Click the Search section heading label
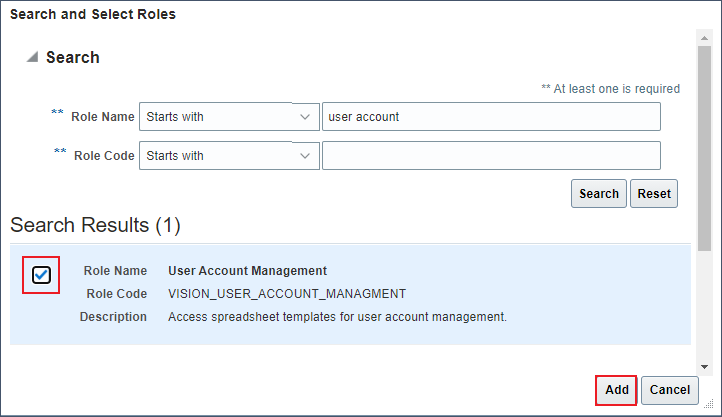The image size is (722, 417). [x=73, y=58]
